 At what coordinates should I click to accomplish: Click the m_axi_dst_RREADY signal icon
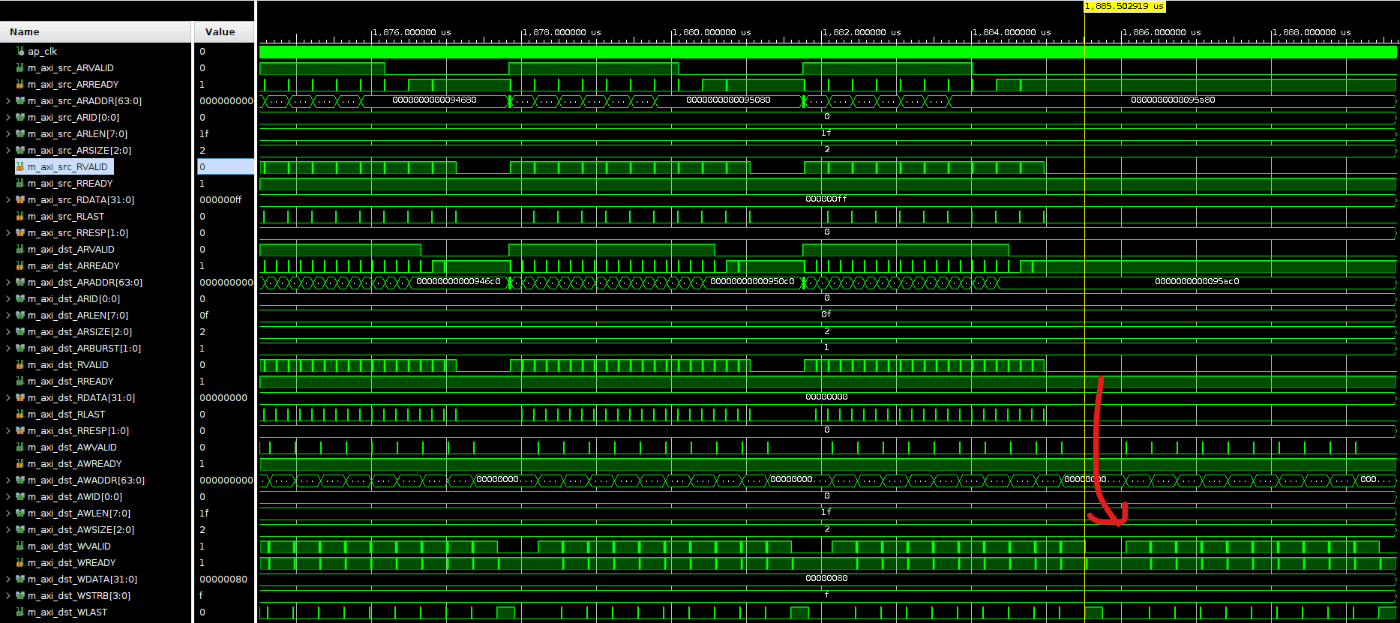point(21,381)
